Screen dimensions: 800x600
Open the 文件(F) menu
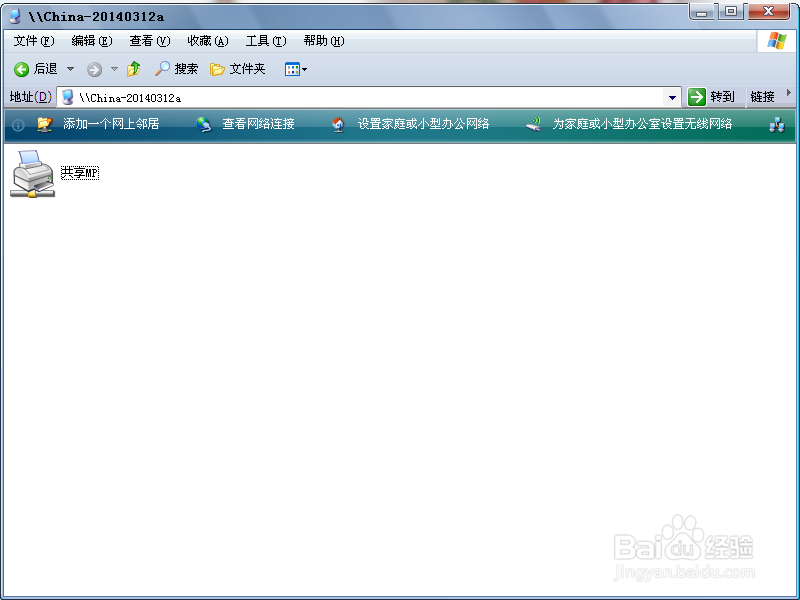pyautogui.click(x=34, y=41)
